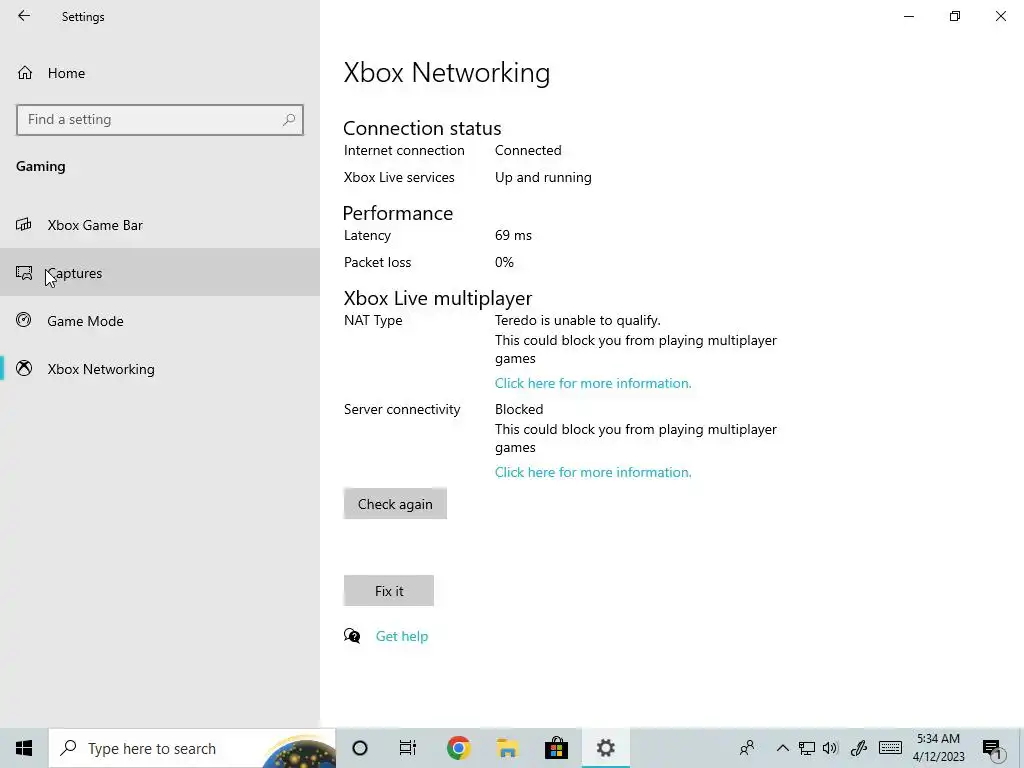The height and width of the screenshot is (768, 1024).
Task: Open Cortana circle in taskbar
Action: click(x=360, y=748)
